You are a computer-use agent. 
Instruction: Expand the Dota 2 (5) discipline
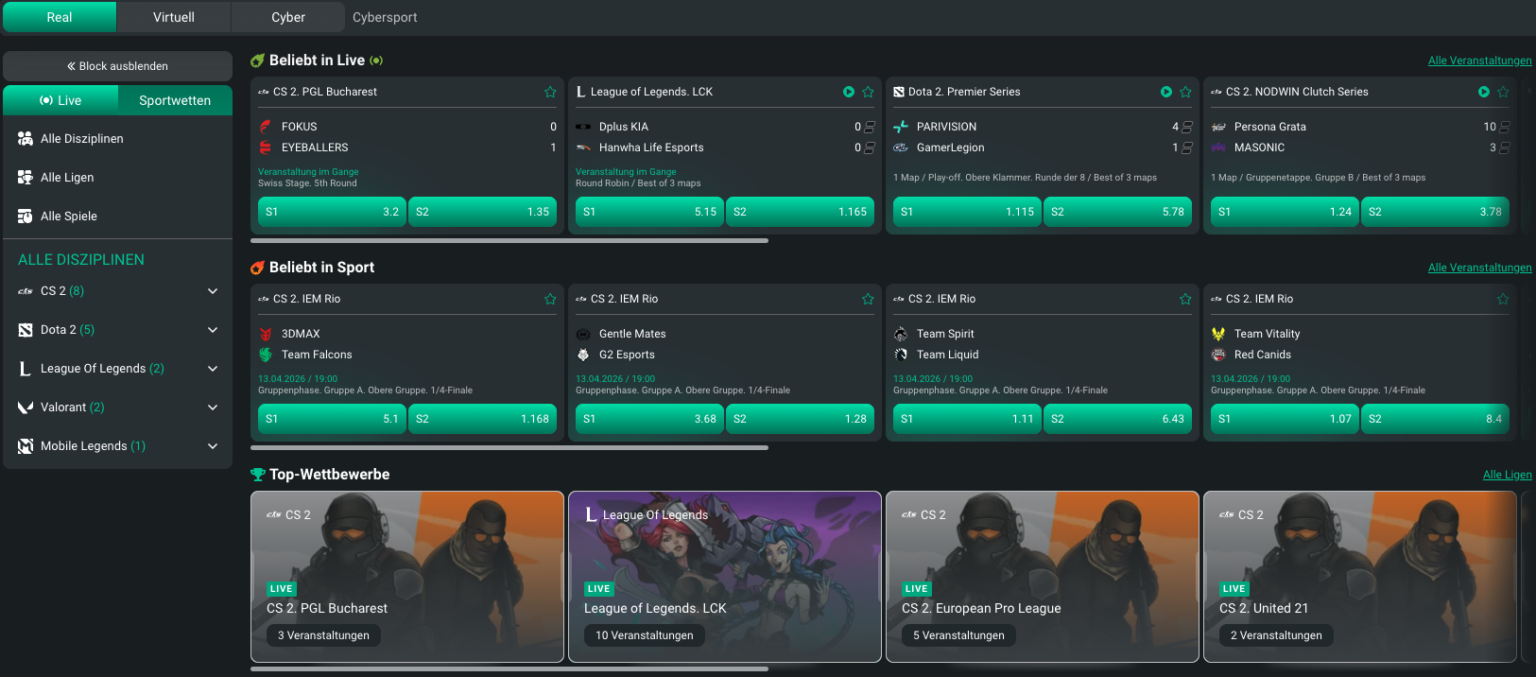coord(212,330)
